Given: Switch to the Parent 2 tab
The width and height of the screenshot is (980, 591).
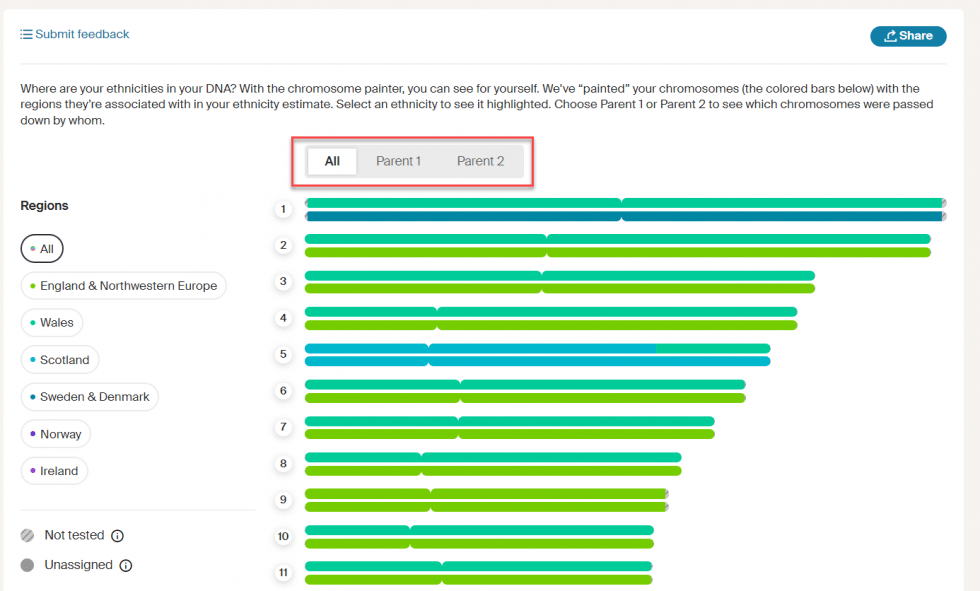Looking at the screenshot, I should click(x=480, y=160).
